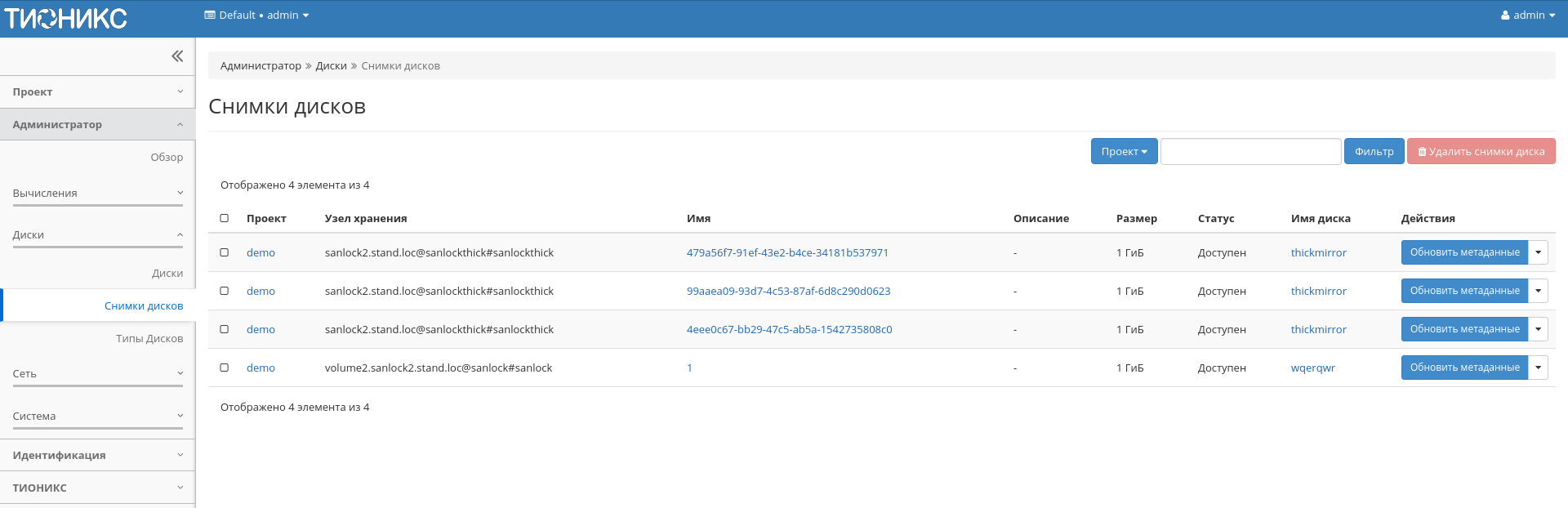Click the ТИОНИКС logo
Screen dimensions: 1568x508
[66, 18]
